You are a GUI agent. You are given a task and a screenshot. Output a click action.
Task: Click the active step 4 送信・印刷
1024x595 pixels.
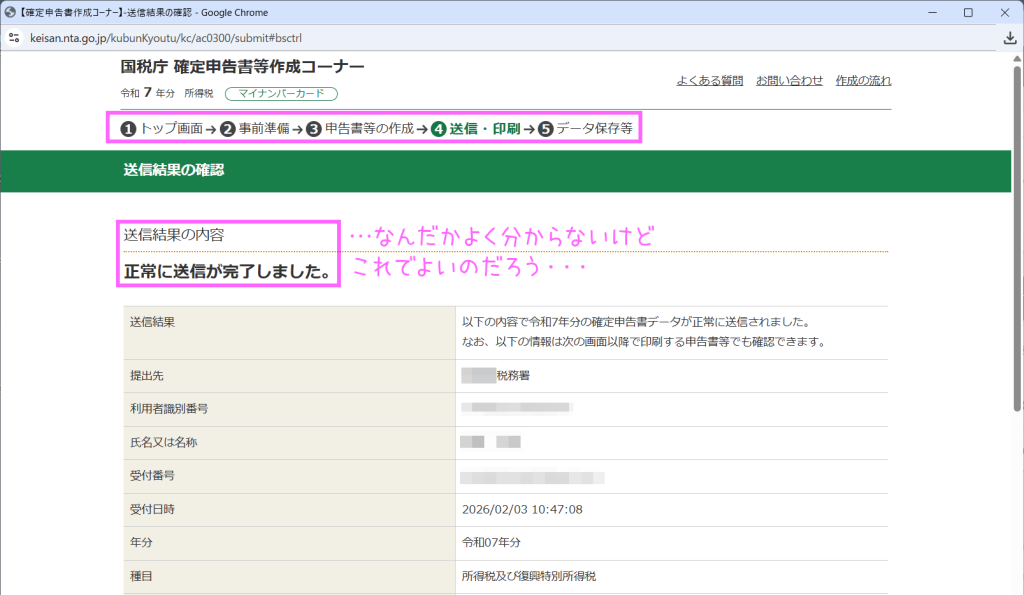coord(475,129)
